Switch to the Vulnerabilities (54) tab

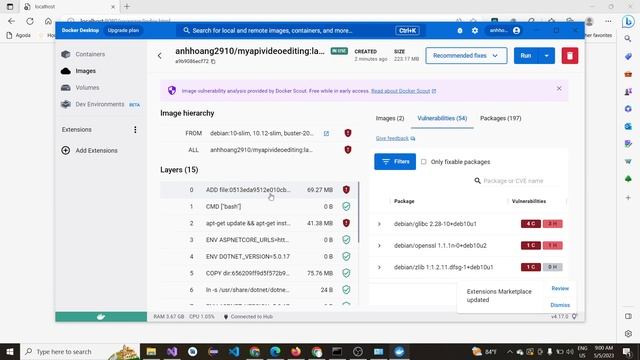click(x=442, y=118)
